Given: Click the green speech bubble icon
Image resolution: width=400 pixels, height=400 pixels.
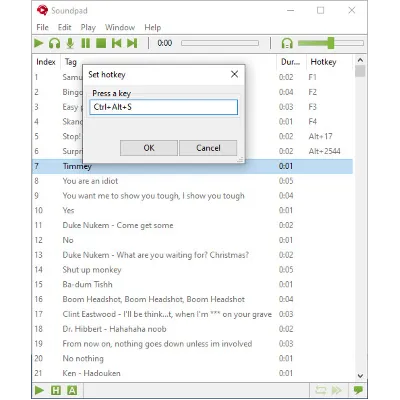Looking at the screenshot, I should [358, 390].
